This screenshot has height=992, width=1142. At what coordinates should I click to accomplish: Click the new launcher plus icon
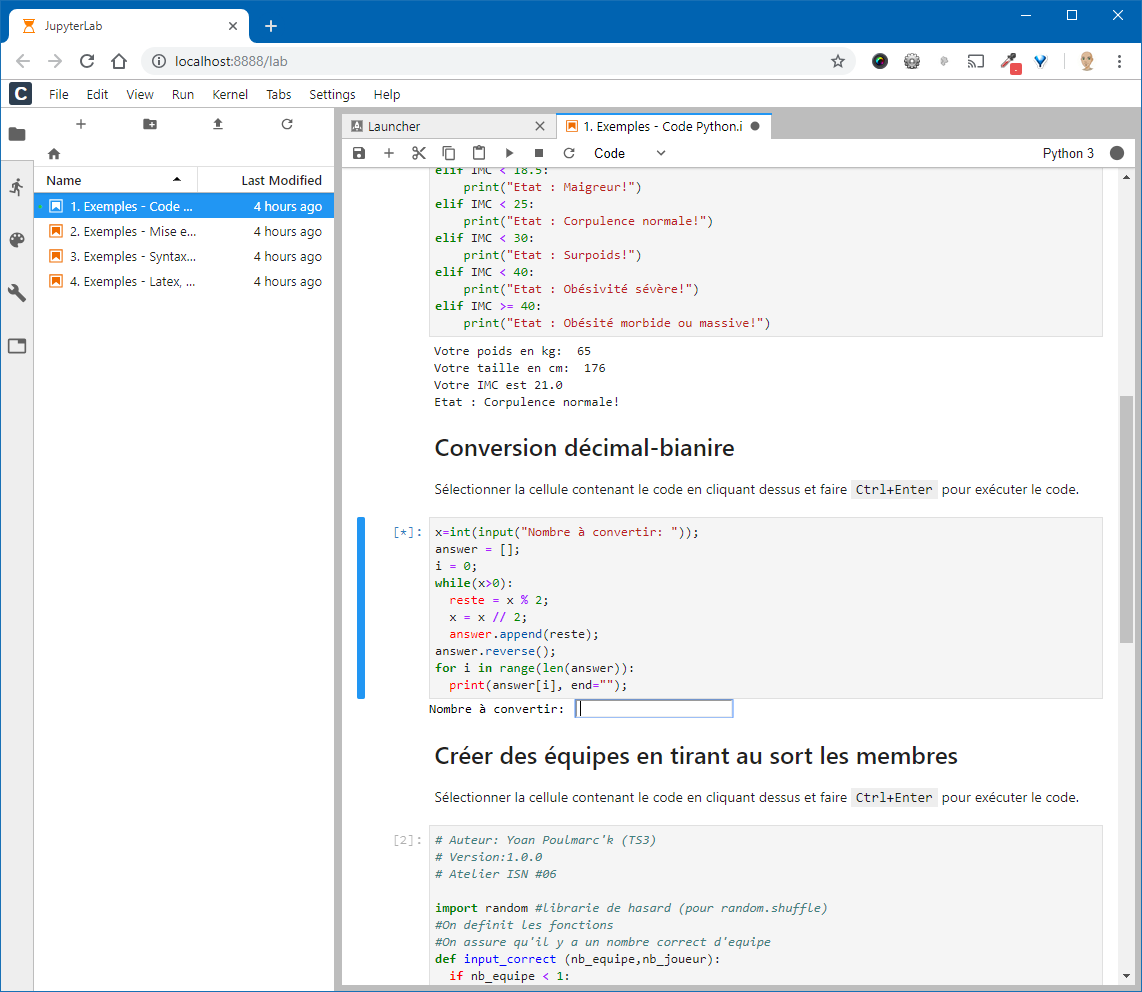point(81,124)
